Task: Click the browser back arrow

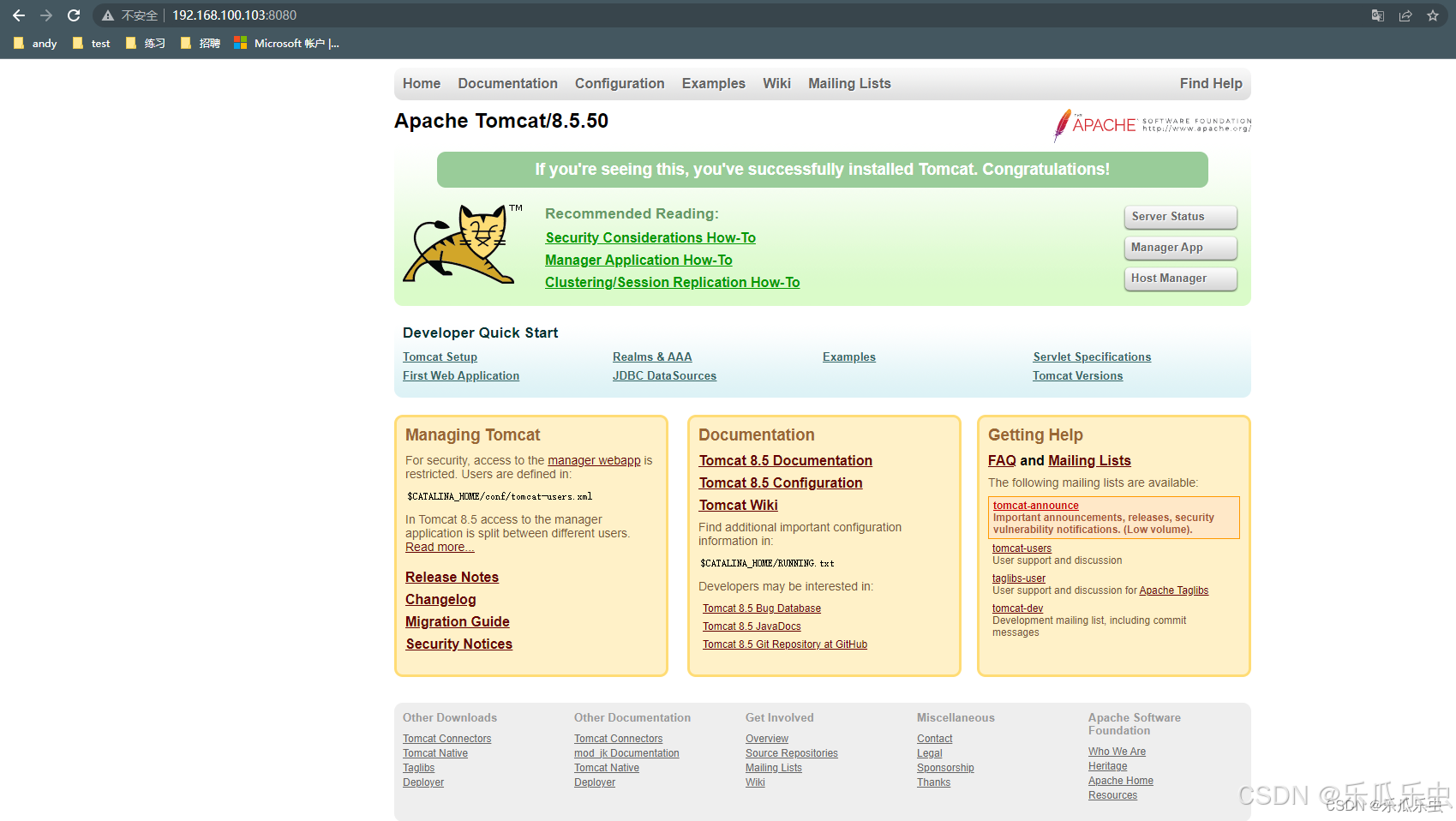Action: click(19, 15)
